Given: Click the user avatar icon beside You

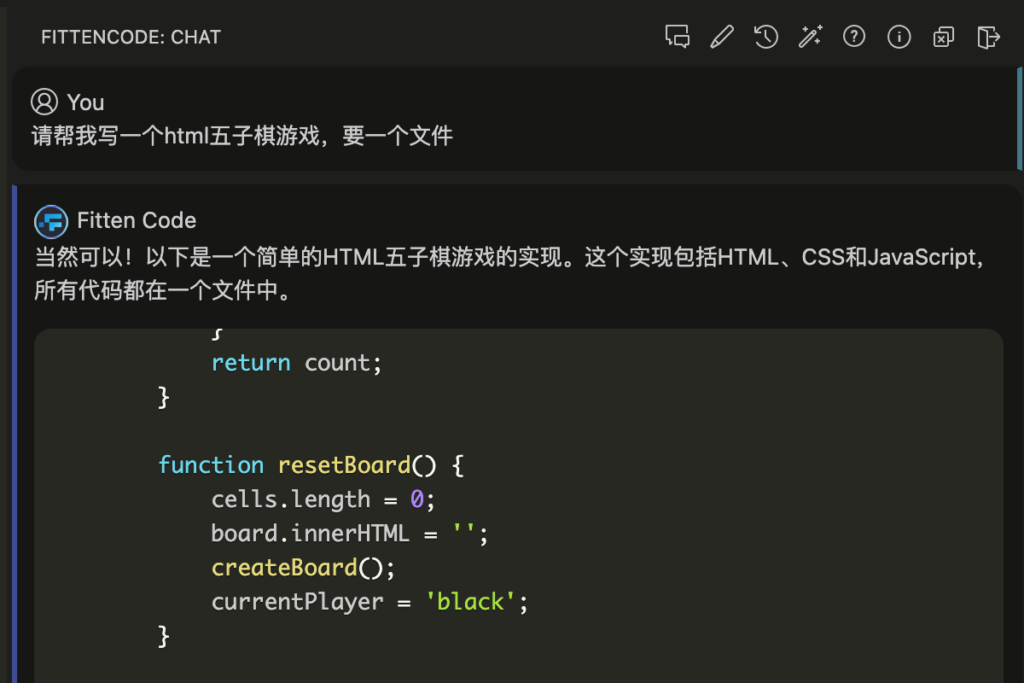Looking at the screenshot, I should (x=44, y=102).
